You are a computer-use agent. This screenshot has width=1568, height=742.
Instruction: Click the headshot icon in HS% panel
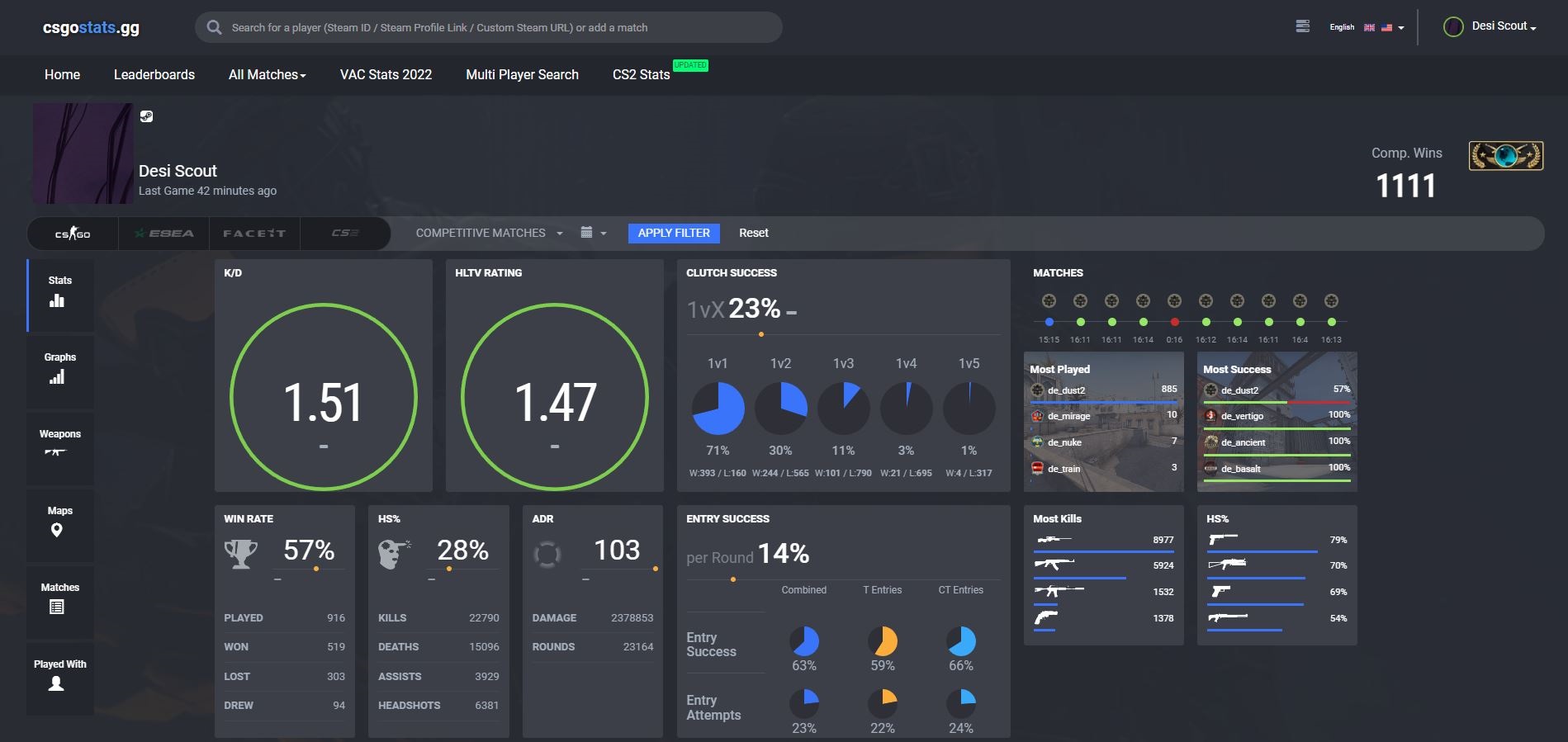(394, 553)
